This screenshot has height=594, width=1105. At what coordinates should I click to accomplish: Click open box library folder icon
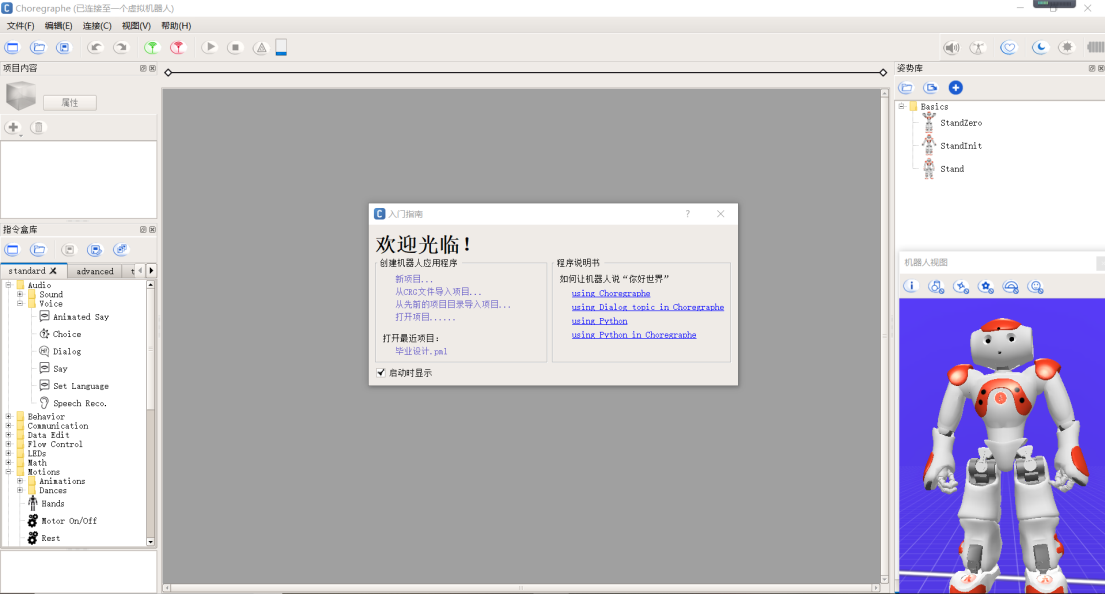click(38, 249)
